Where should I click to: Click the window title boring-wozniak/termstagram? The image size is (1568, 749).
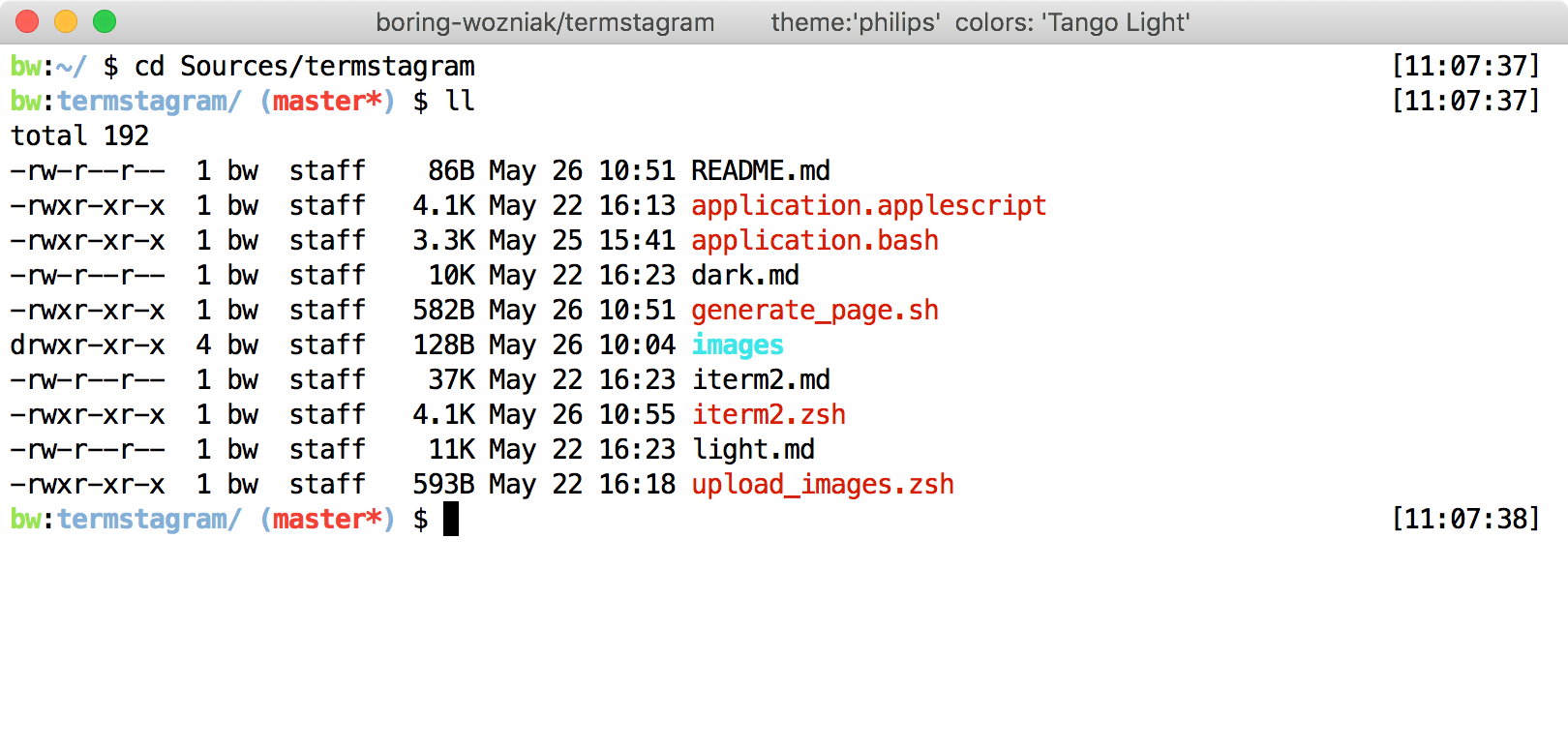(x=545, y=22)
